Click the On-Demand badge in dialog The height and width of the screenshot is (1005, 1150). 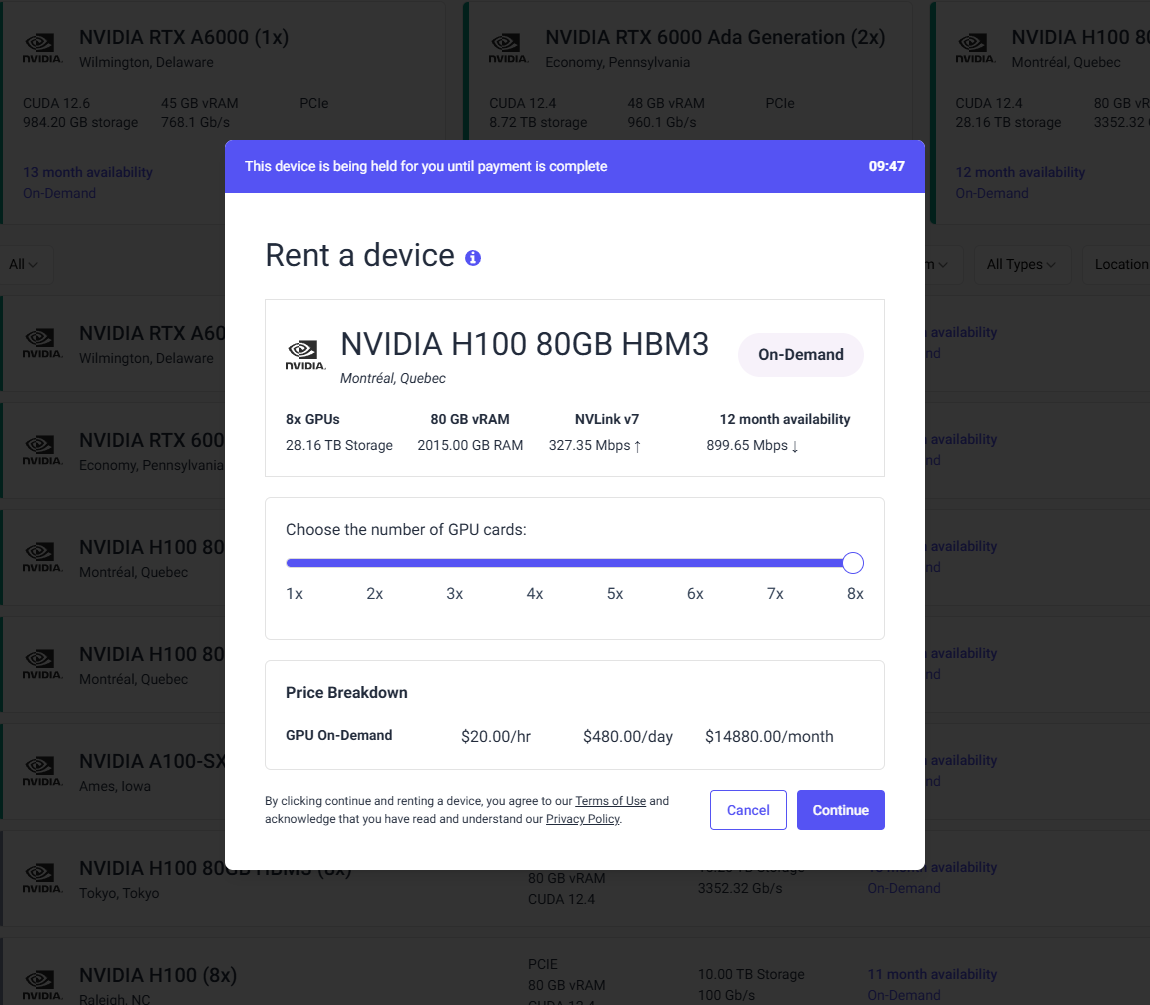(801, 355)
